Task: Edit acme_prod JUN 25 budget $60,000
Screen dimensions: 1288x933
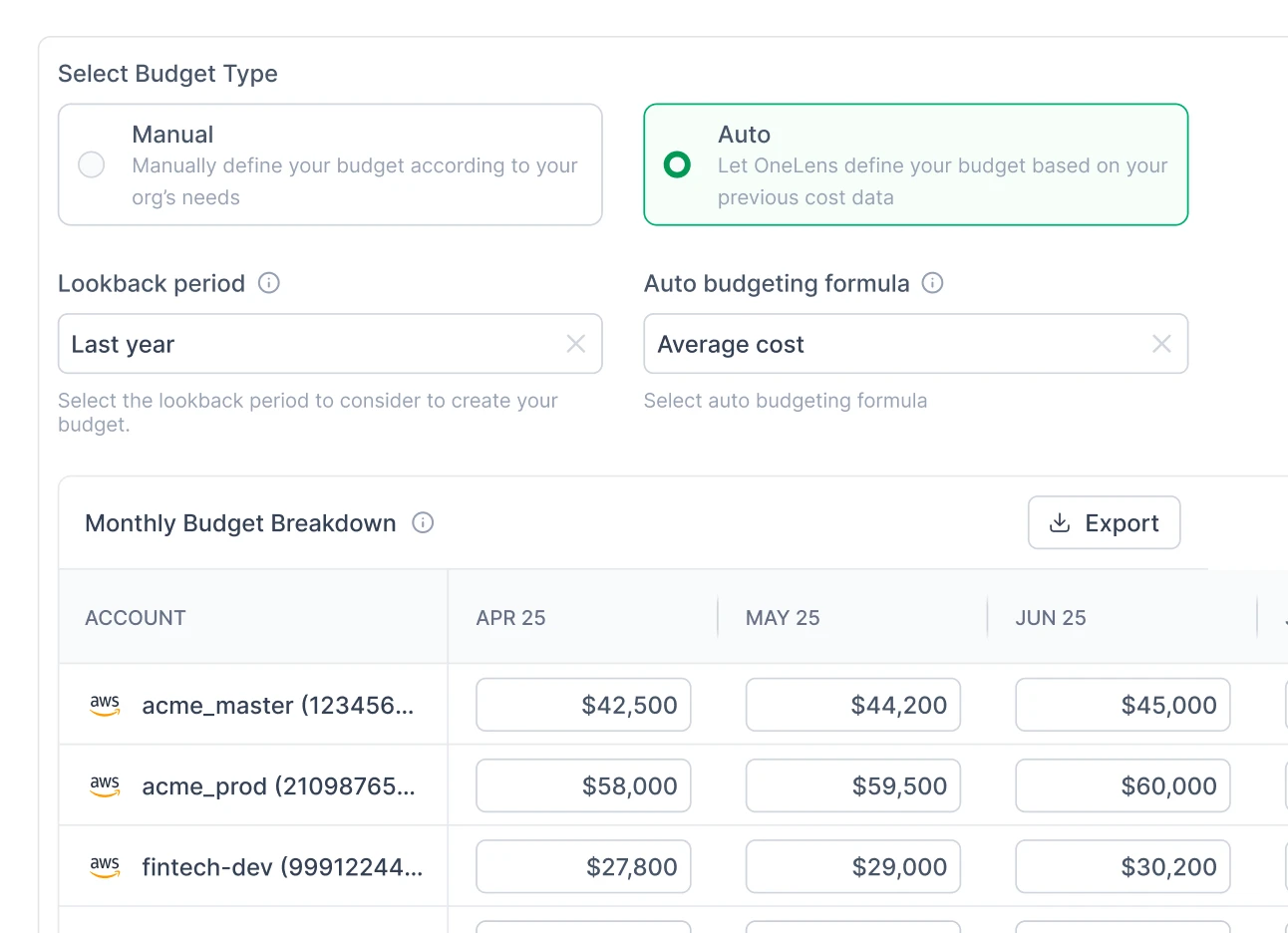Action: coord(1123,785)
